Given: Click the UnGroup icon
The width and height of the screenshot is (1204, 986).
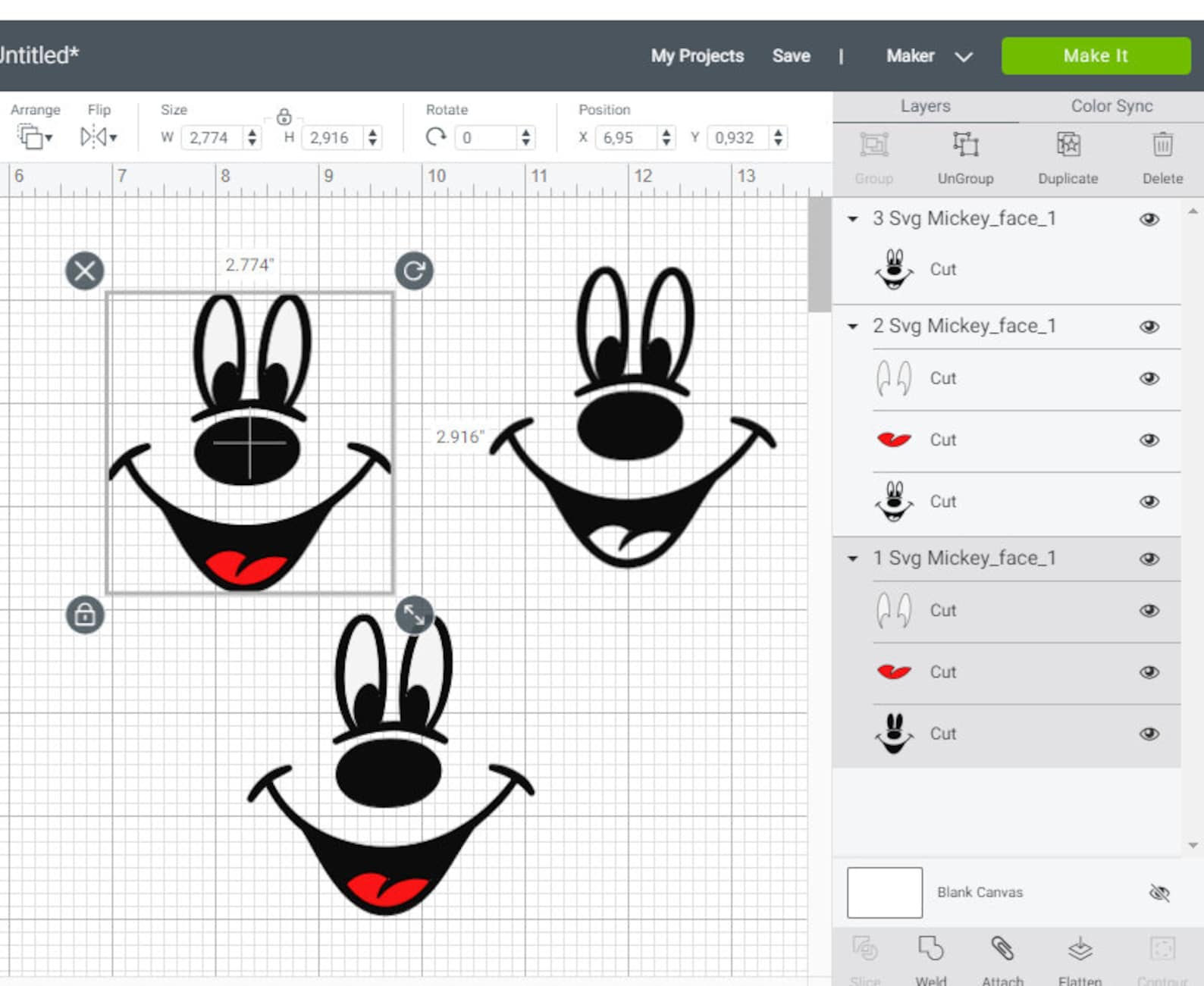Looking at the screenshot, I should click(965, 145).
